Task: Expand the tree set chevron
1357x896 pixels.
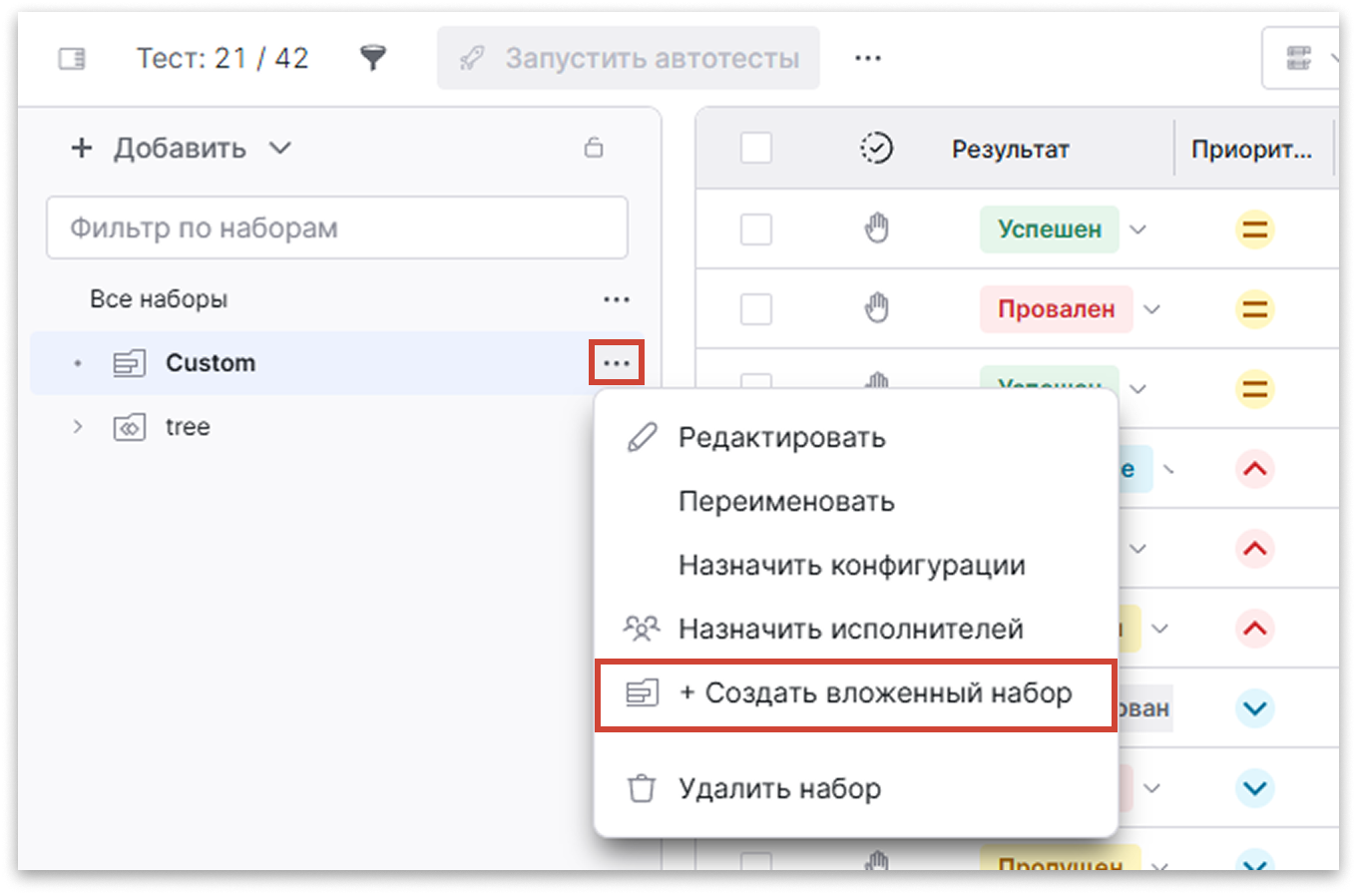Action: [78, 427]
